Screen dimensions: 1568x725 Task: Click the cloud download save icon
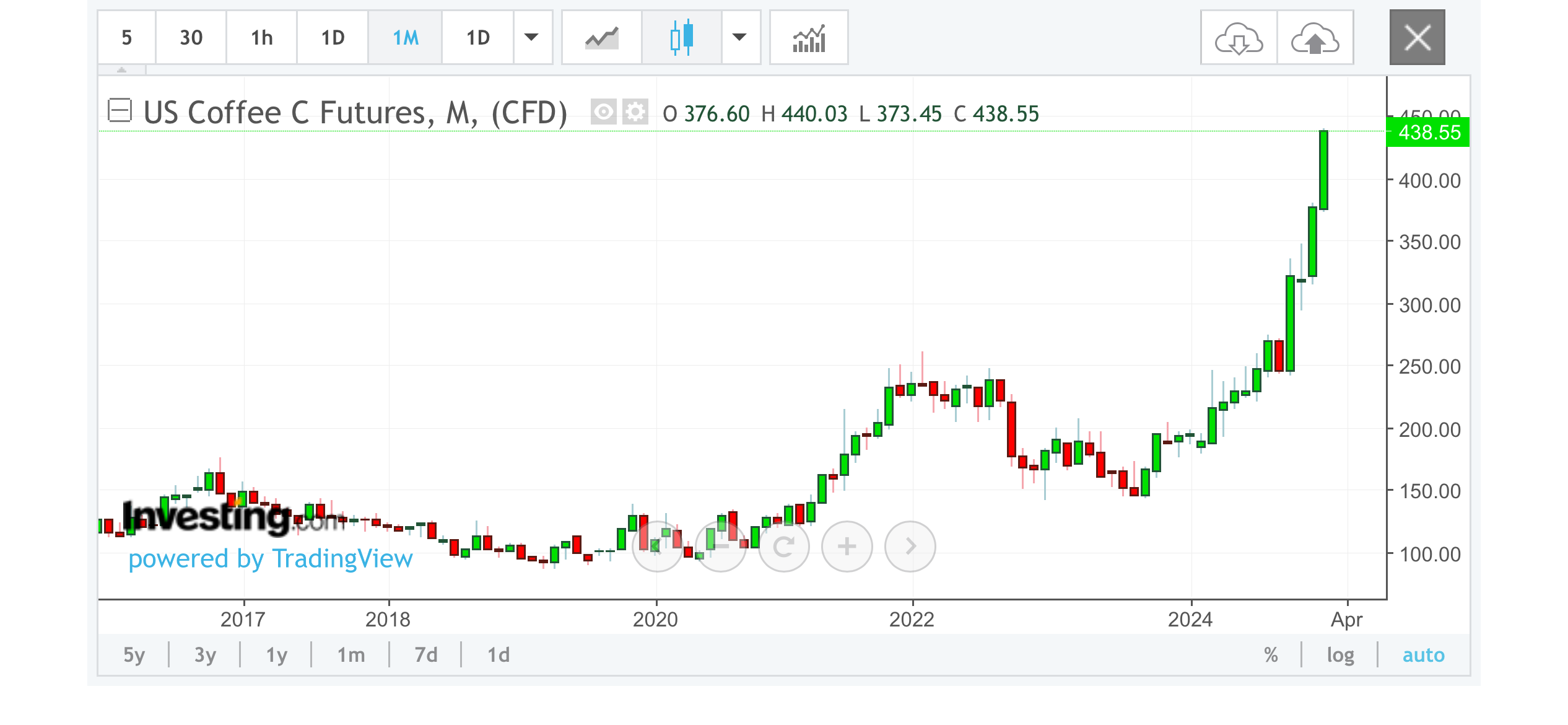[1239, 38]
